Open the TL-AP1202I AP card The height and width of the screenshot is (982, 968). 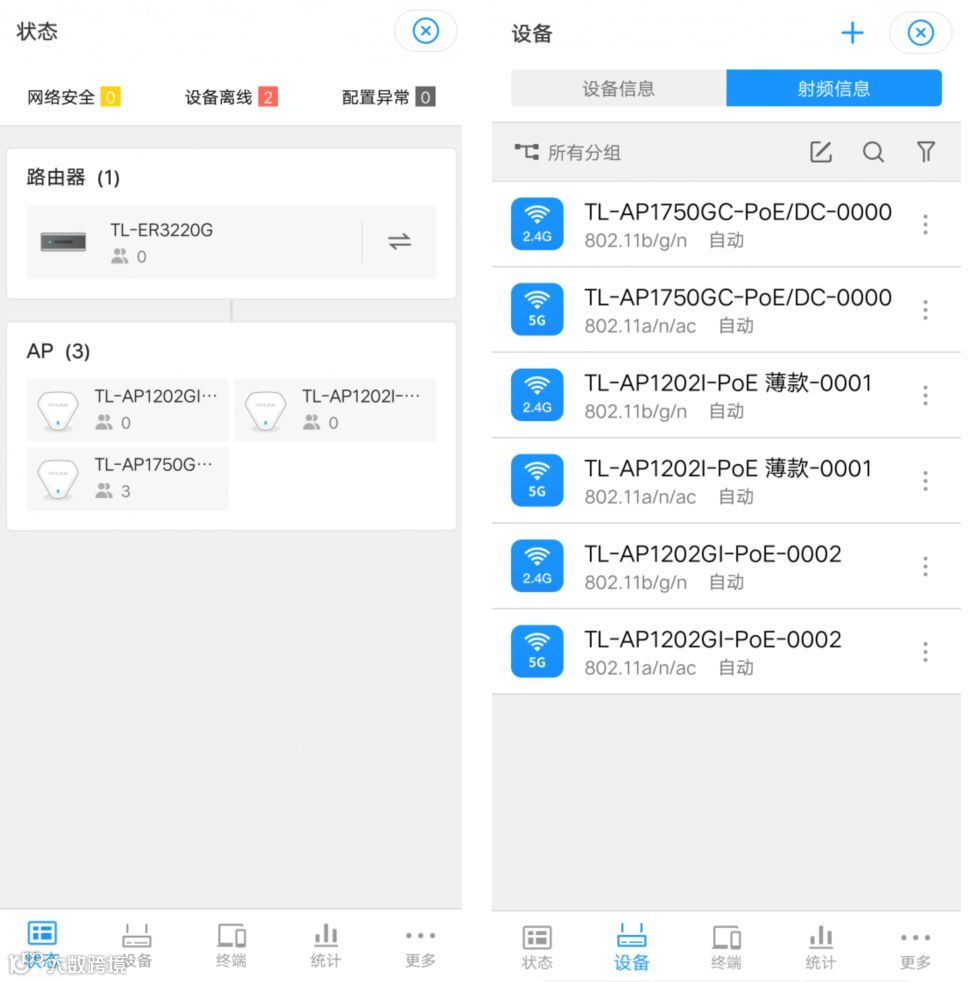335,410
